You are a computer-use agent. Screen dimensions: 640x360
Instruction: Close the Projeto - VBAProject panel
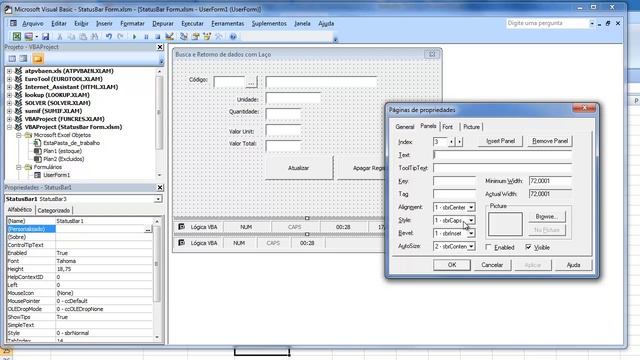click(160, 47)
